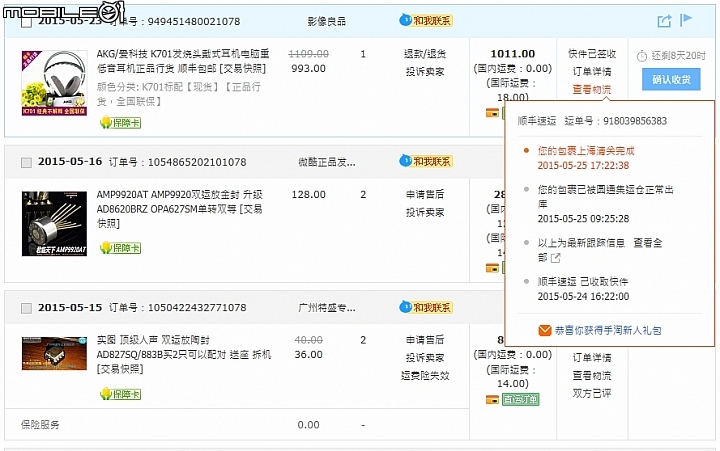The image size is (720, 451).
Task: Click 顺丰速运 已收取快件 tracking entry
Action: [583, 282]
